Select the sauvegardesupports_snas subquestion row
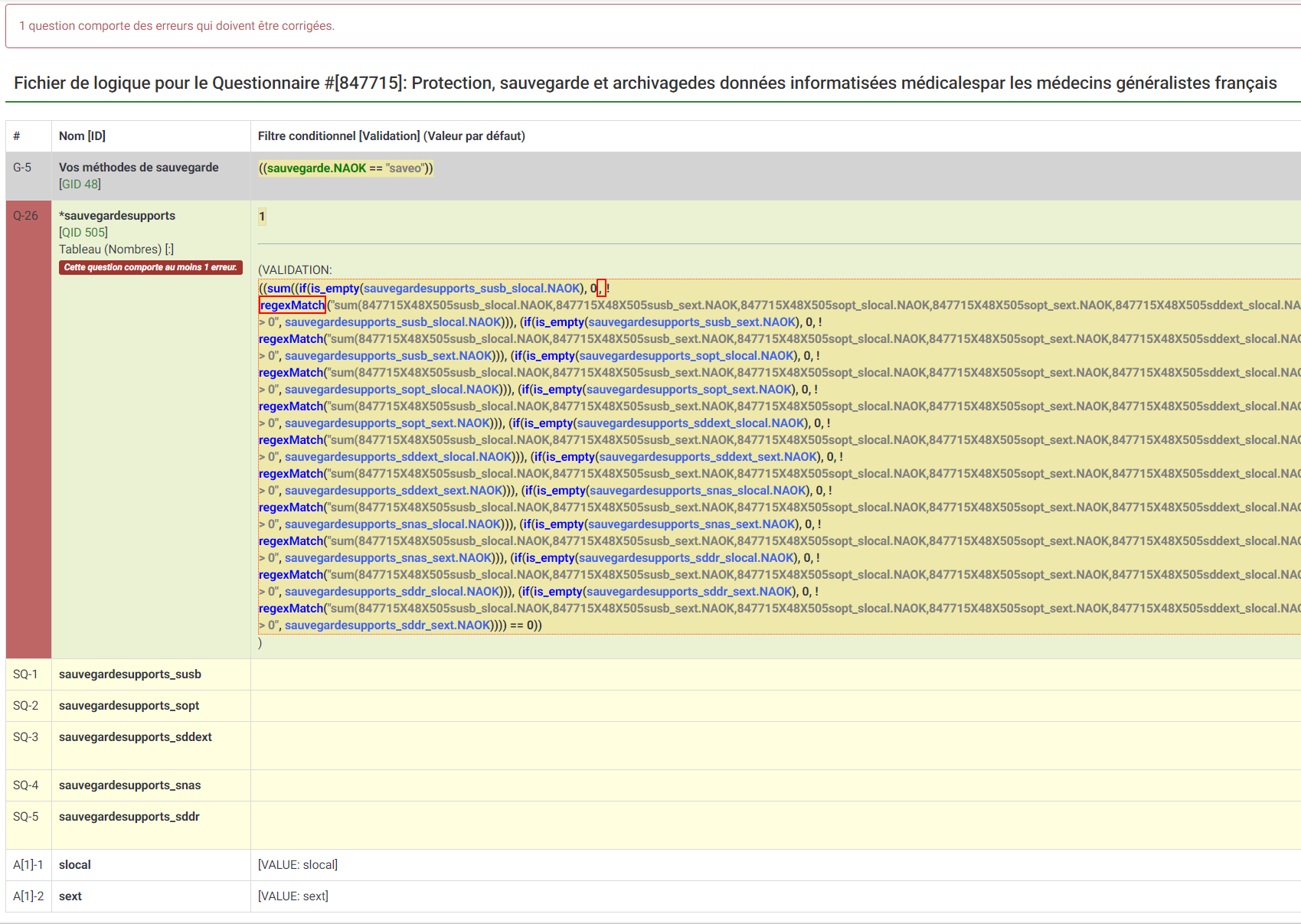1301x924 pixels. (129, 785)
